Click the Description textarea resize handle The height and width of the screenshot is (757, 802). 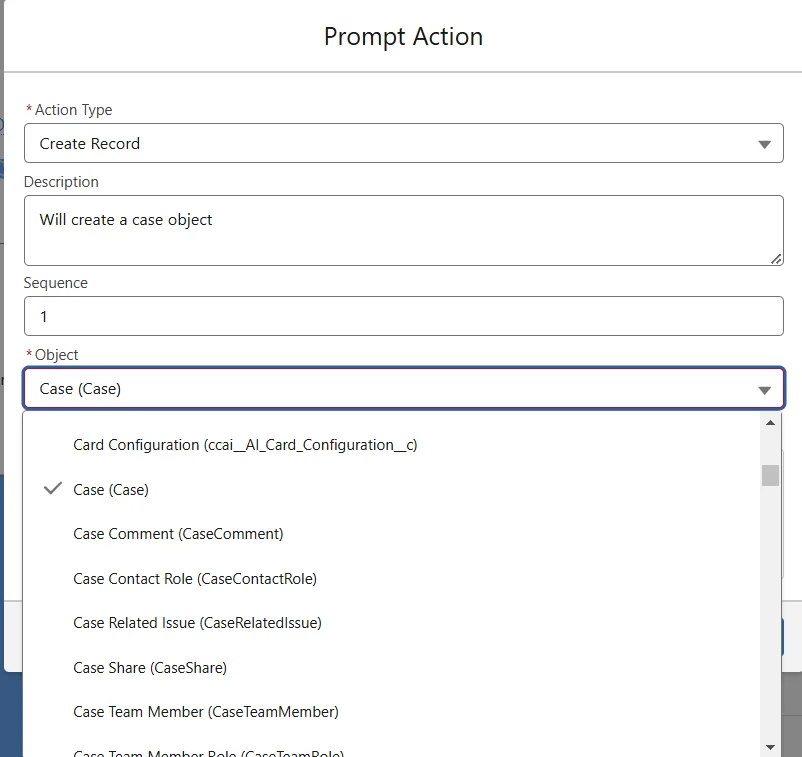pos(776,259)
